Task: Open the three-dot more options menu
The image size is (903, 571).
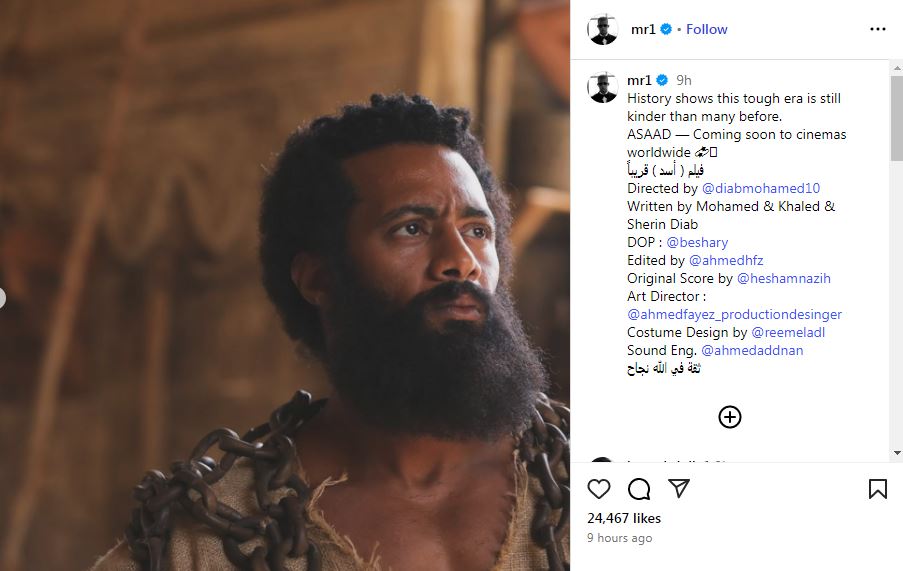Action: click(x=877, y=29)
